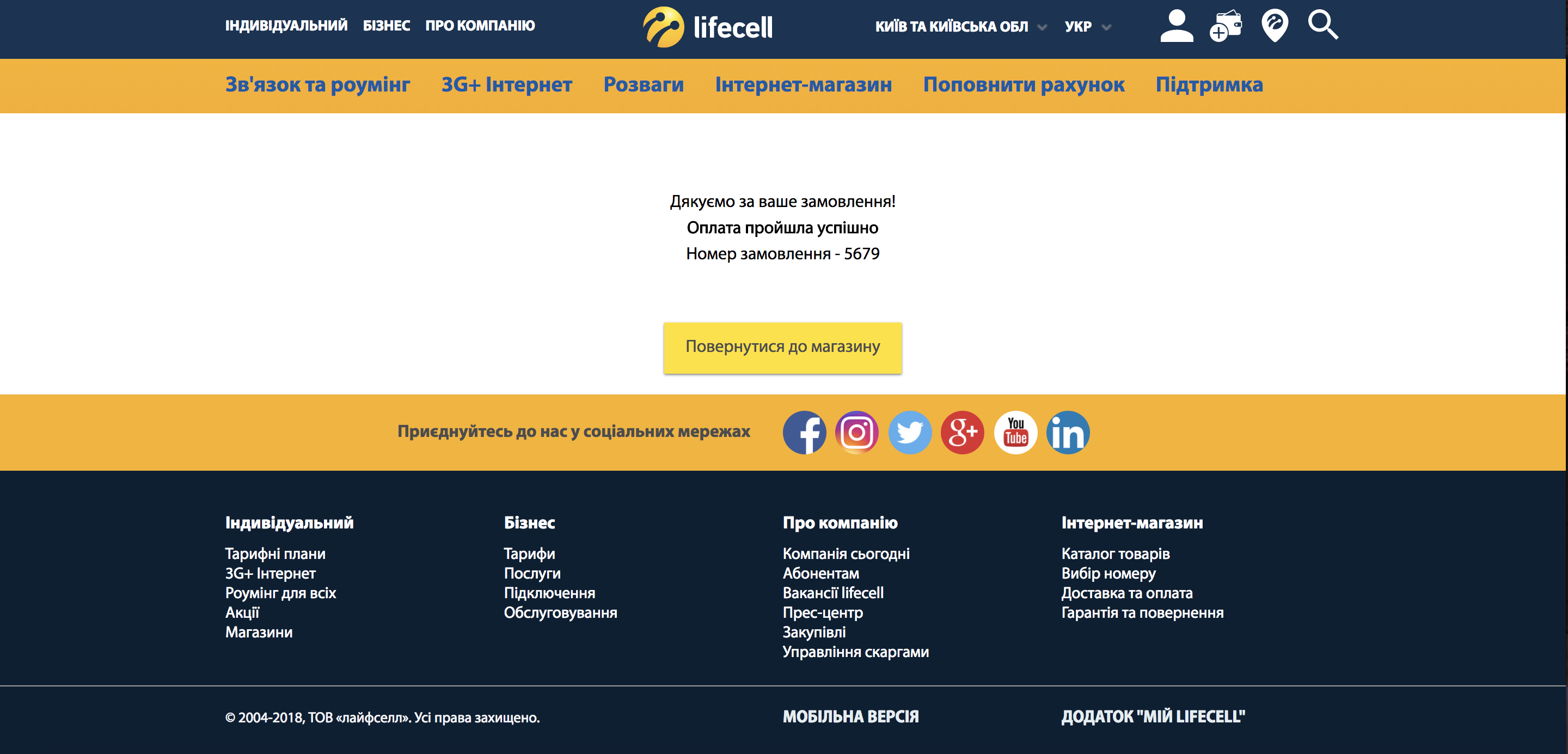Open lifecell Facebook page icon
The image size is (1568, 754).
(x=804, y=433)
